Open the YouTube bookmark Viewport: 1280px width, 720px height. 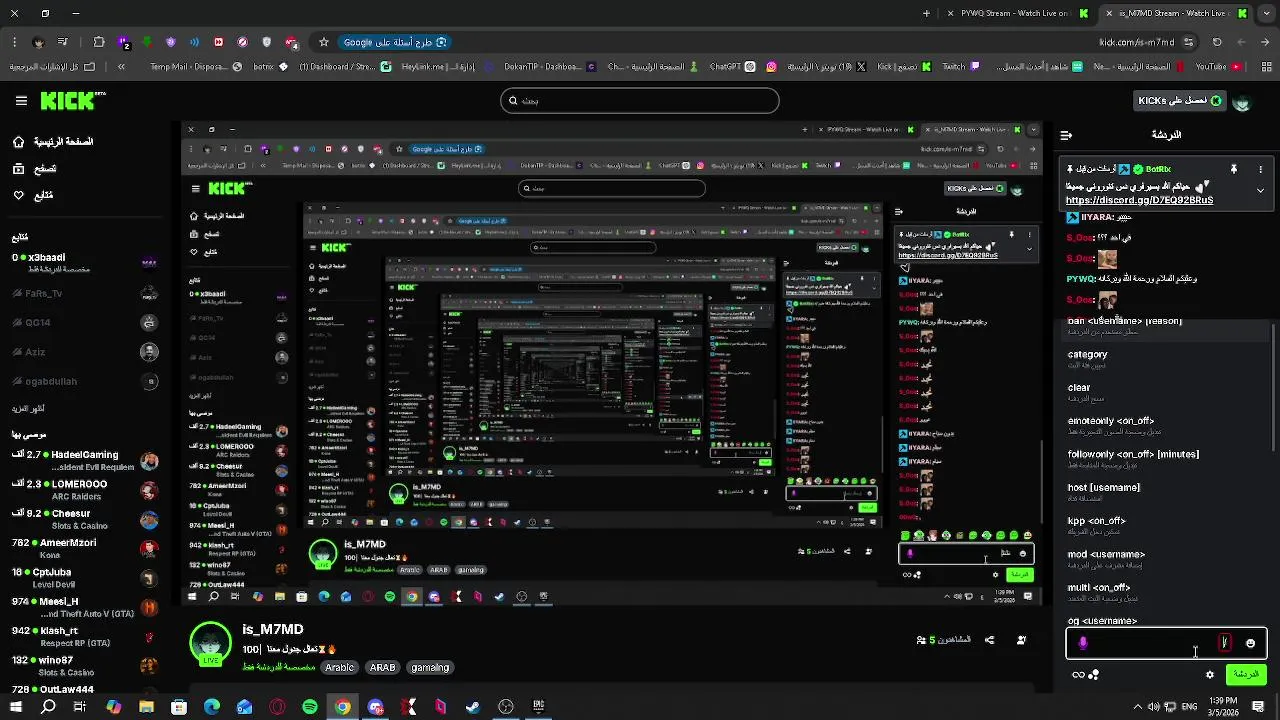coord(1218,67)
